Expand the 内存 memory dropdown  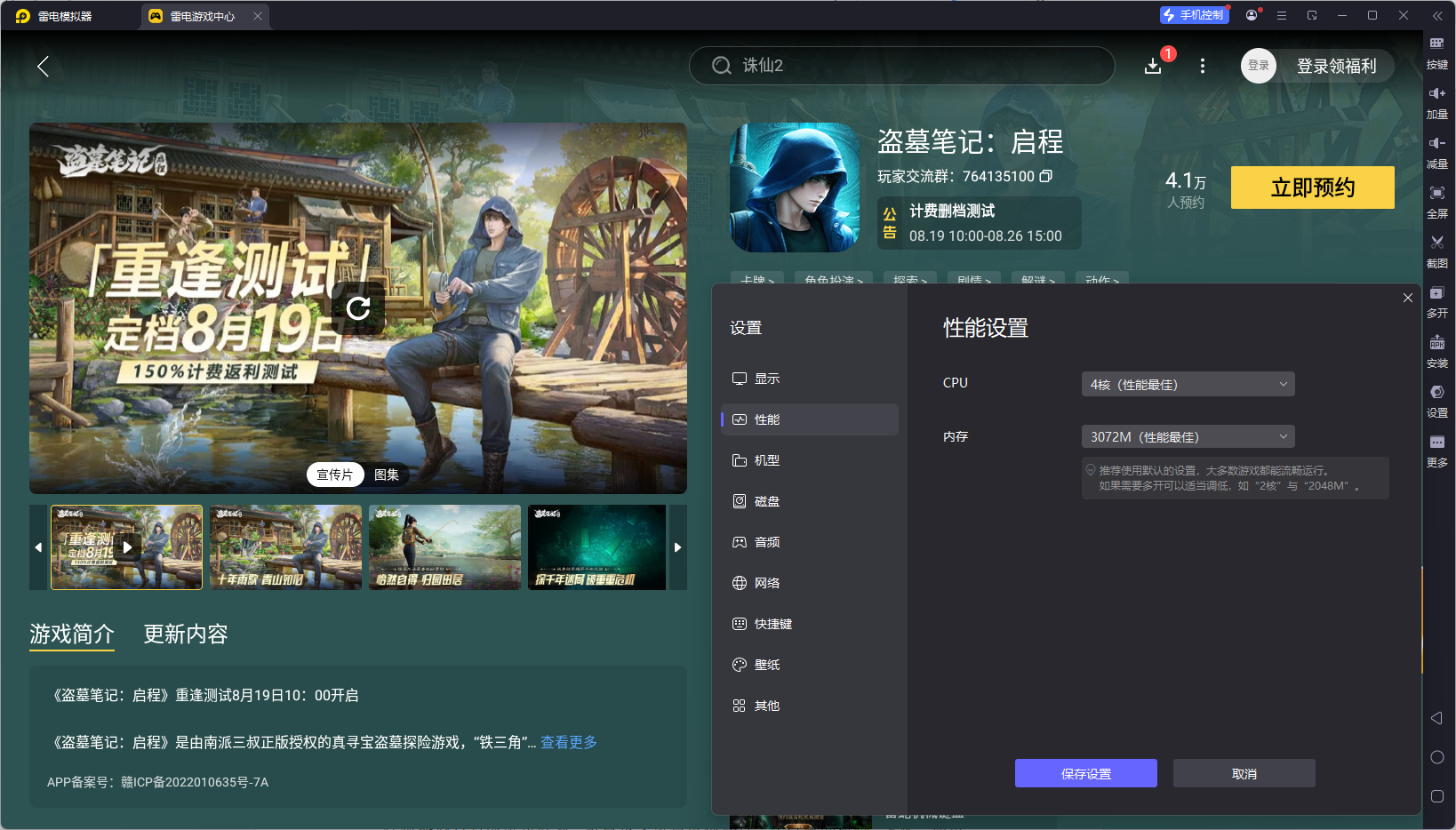(x=1188, y=436)
